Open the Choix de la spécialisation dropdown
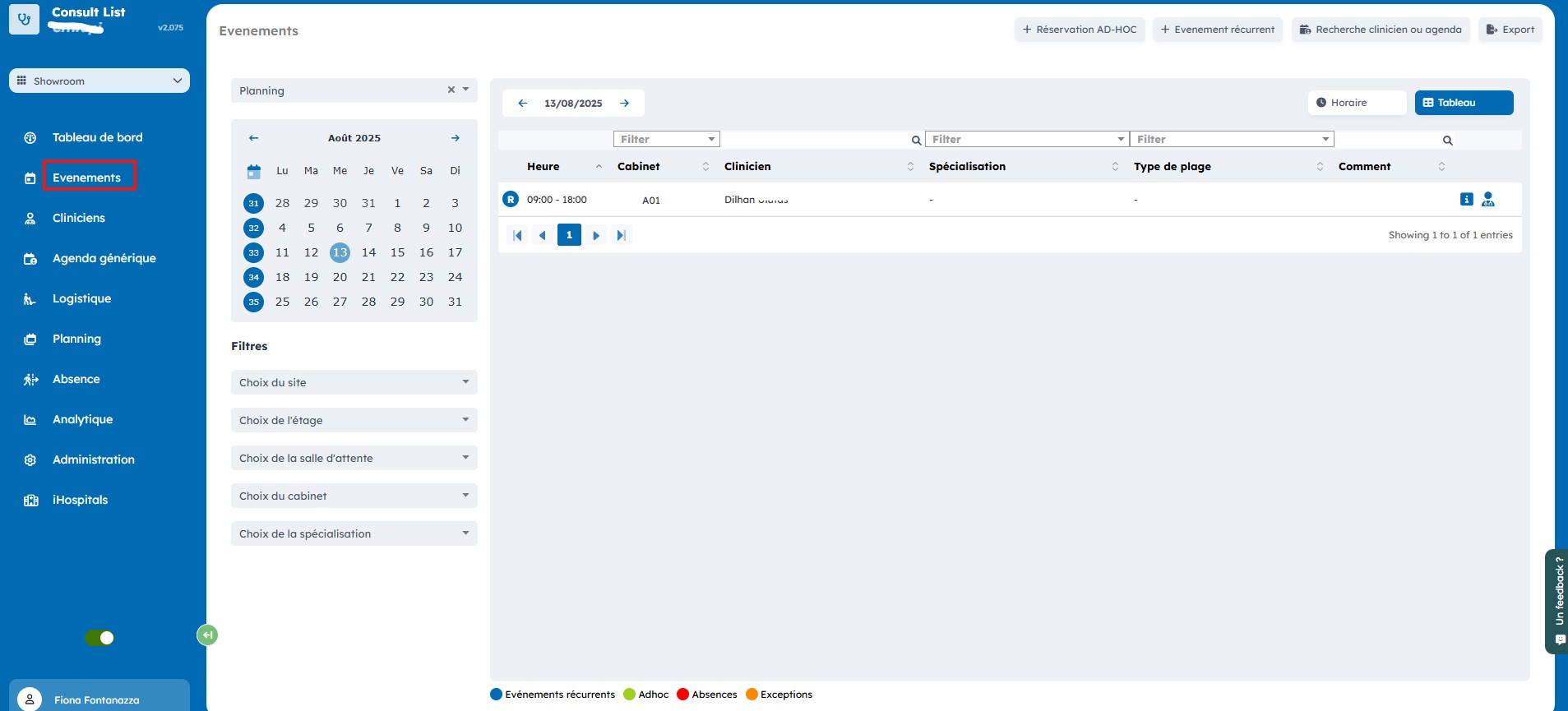 [x=354, y=533]
